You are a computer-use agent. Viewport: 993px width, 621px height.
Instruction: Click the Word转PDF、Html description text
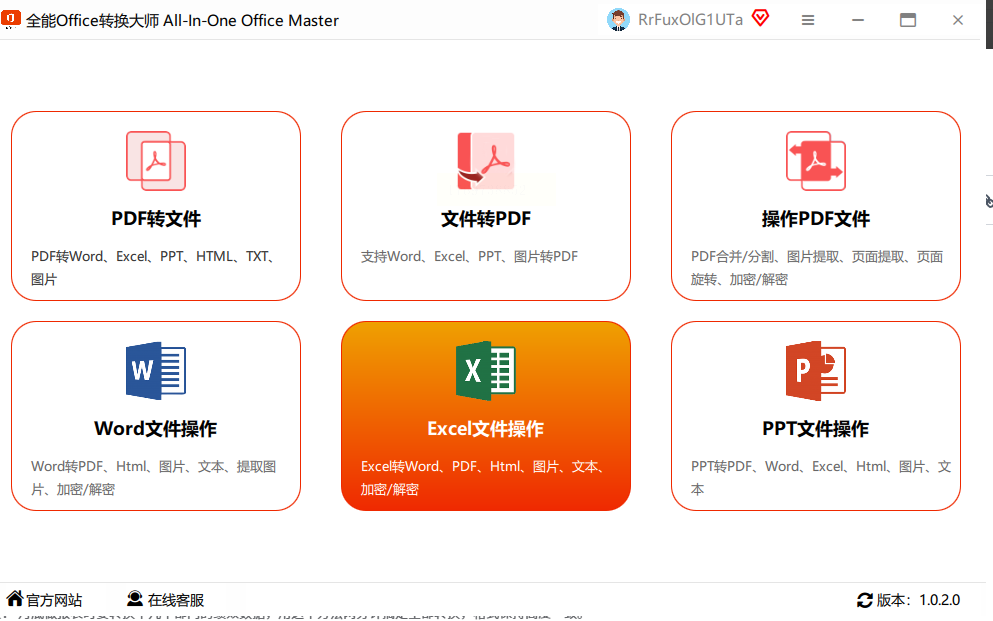click(154, 478)
